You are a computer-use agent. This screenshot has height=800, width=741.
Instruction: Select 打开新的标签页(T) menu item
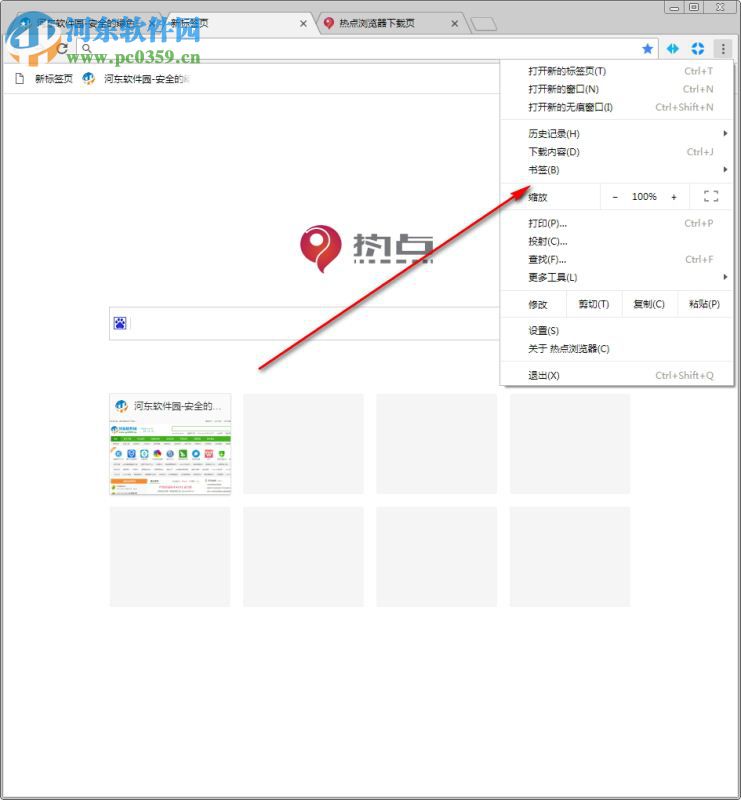point(616,71)
